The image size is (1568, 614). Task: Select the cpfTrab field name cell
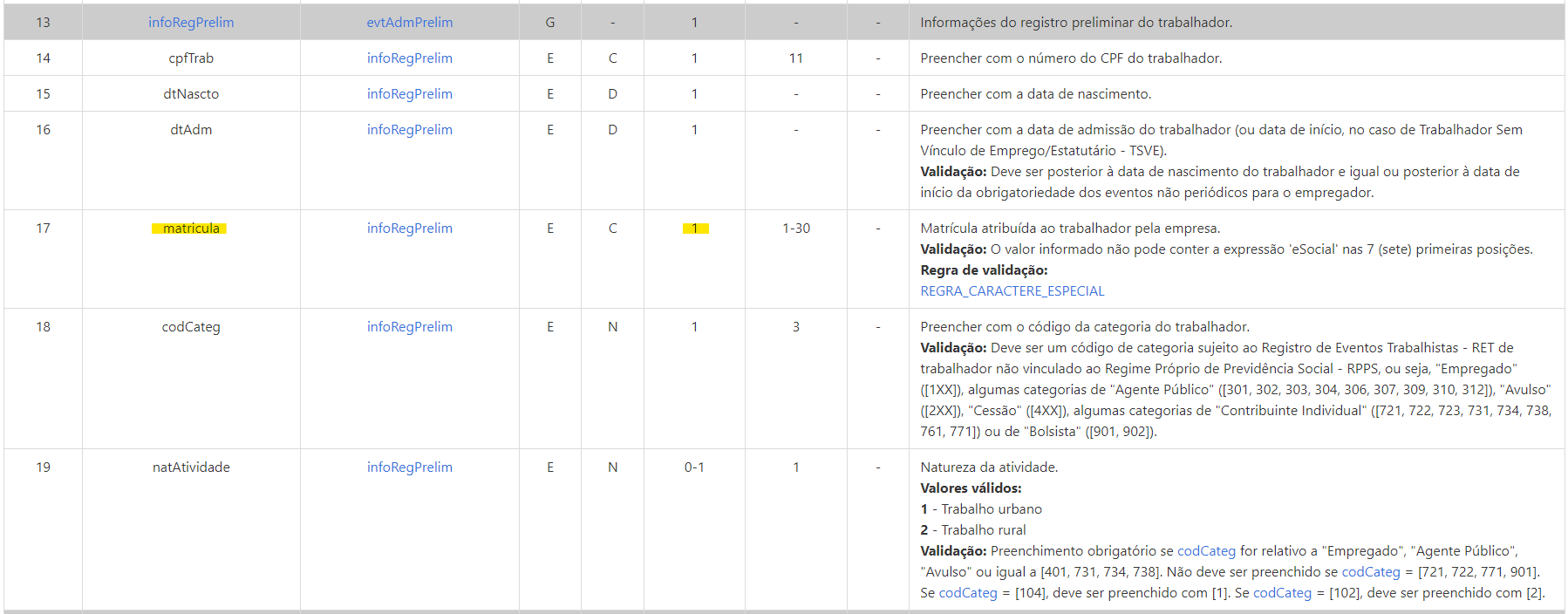click(191, 58)
